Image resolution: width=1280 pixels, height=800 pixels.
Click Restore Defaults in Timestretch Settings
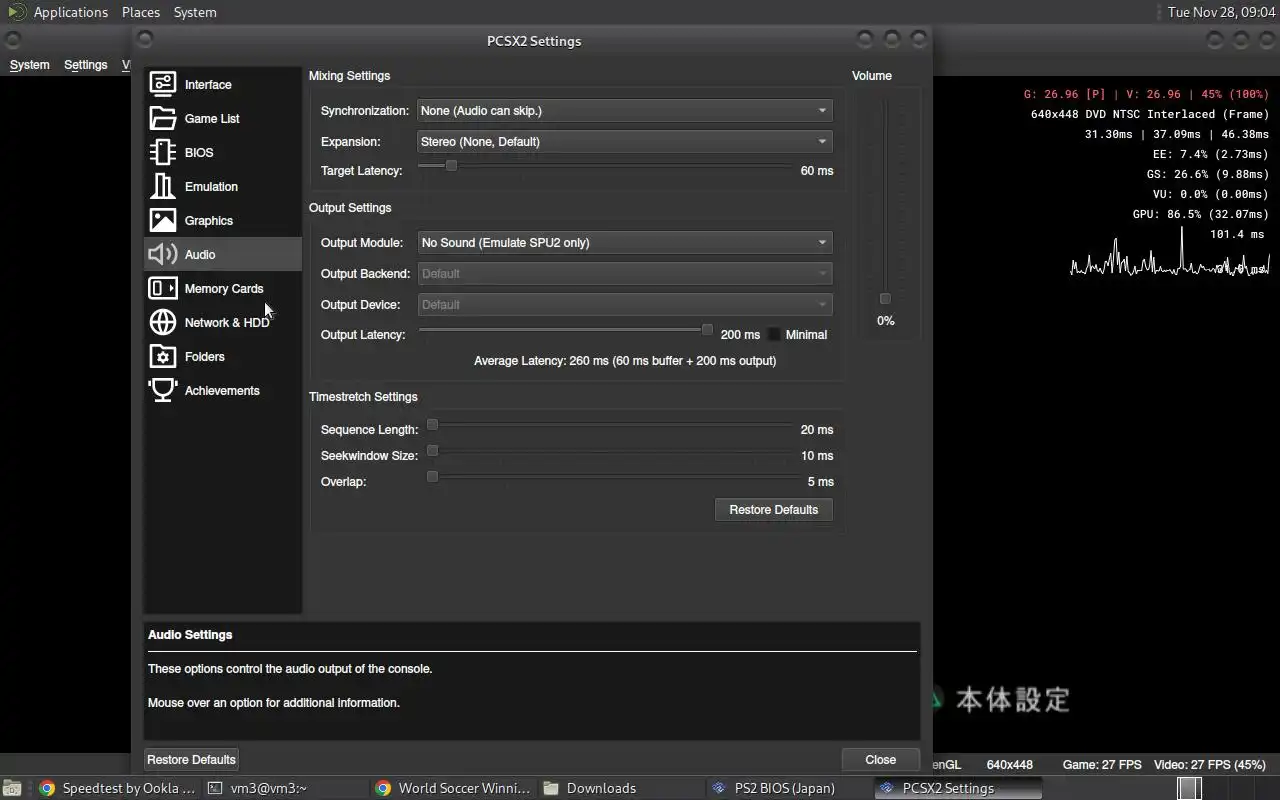point(774,509)
